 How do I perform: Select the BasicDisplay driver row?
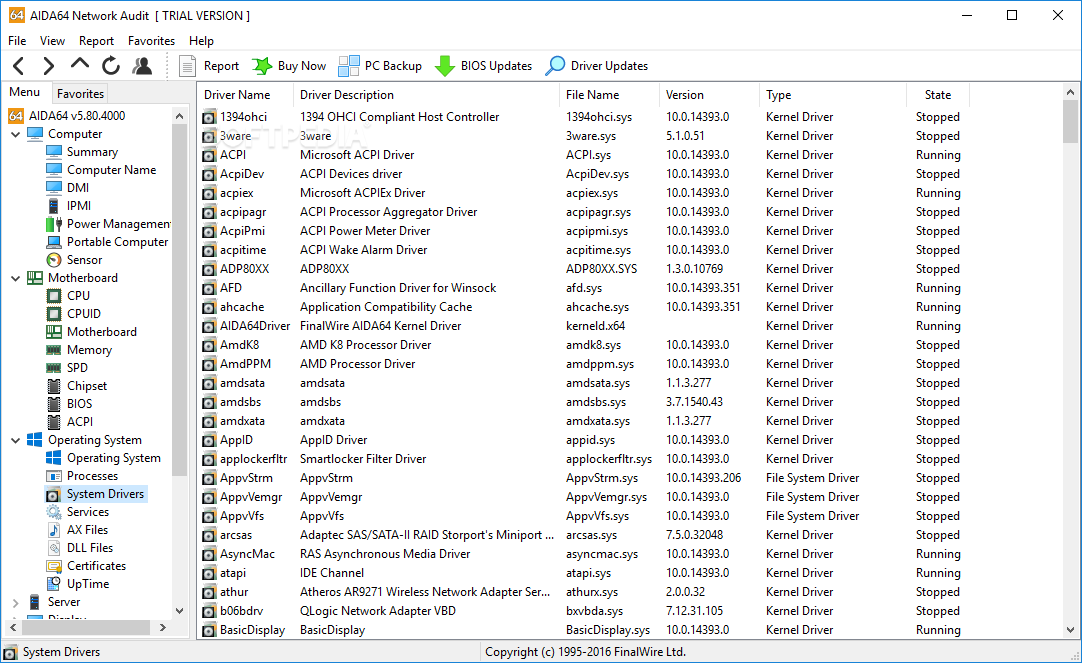pos(585,630)
